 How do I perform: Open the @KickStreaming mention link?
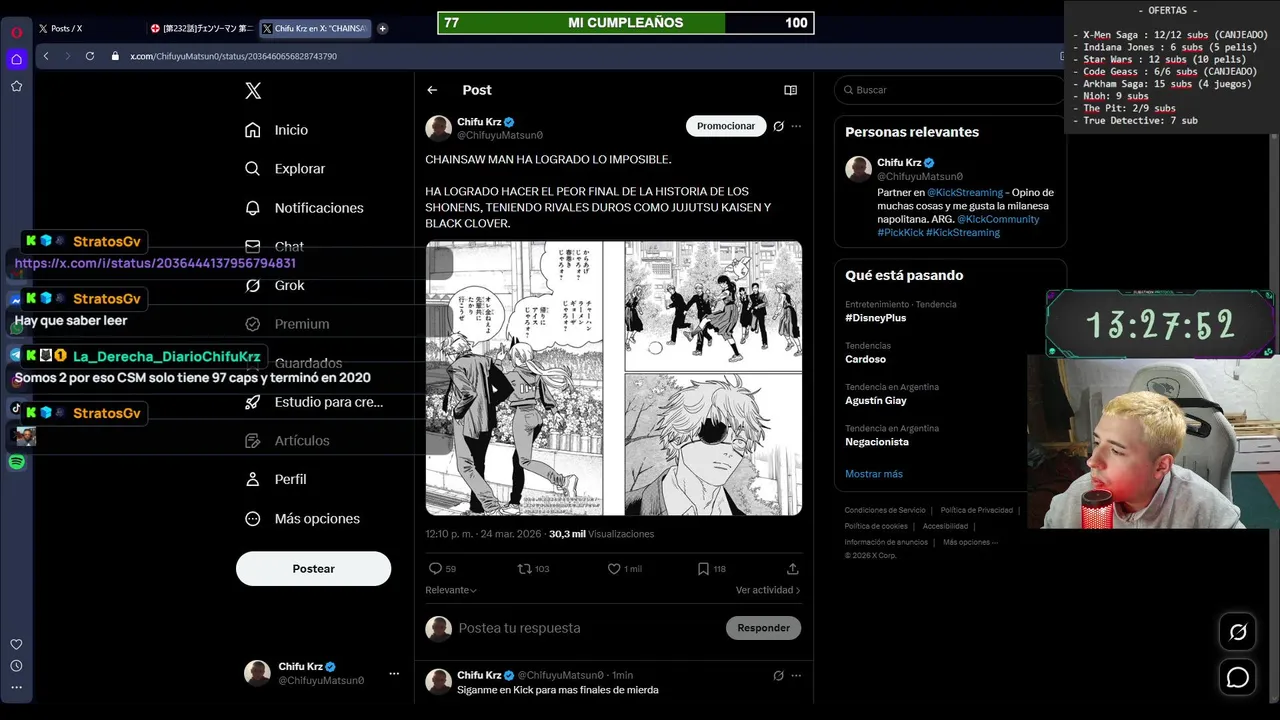tap(965, 192)
